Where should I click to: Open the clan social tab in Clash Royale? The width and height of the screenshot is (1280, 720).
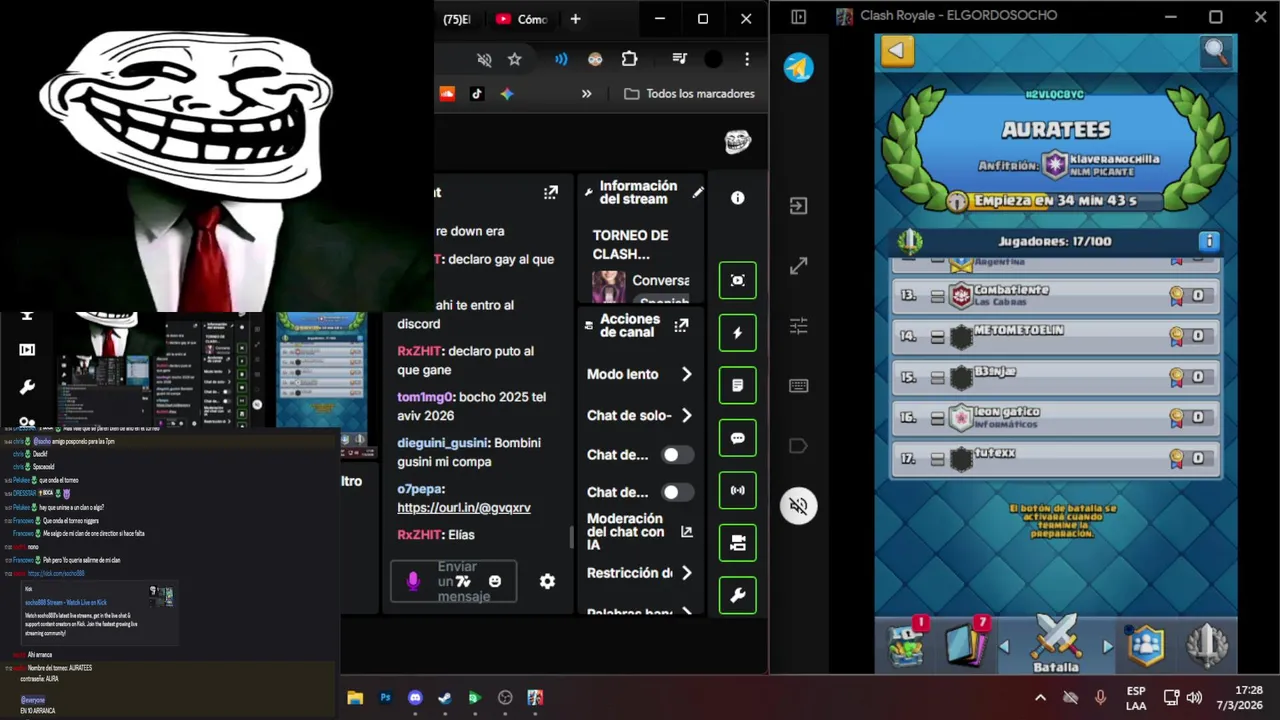(1146, 645)
